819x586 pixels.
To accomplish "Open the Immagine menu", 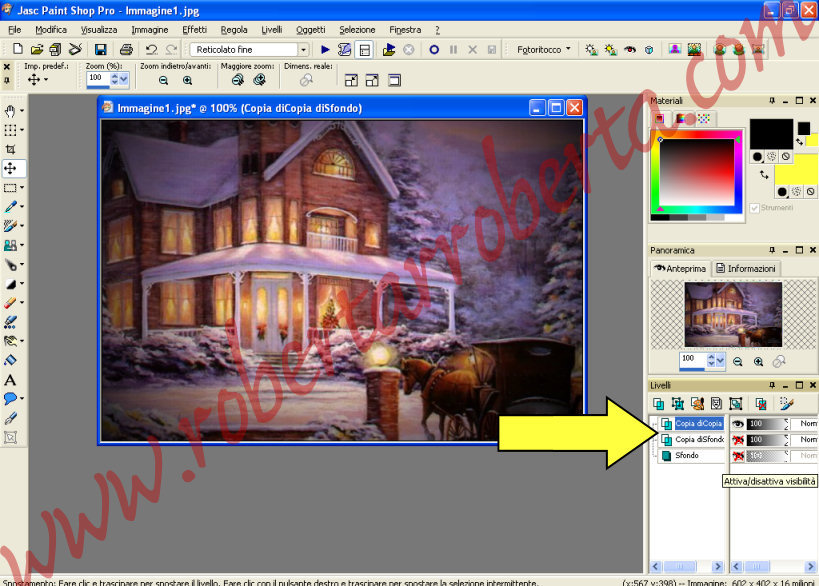I will 149,30.
